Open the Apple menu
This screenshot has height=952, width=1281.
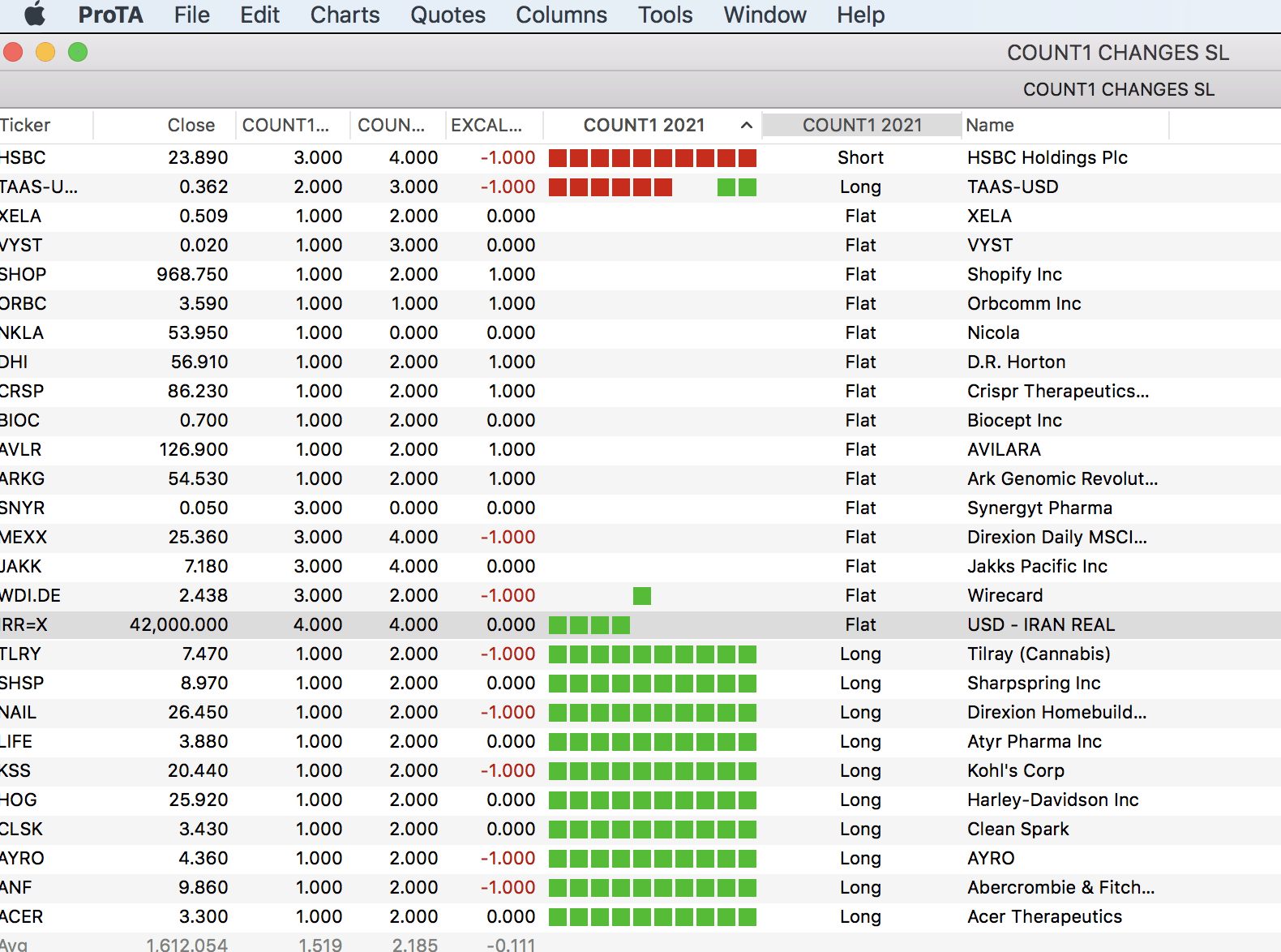[x=35, y=15]
